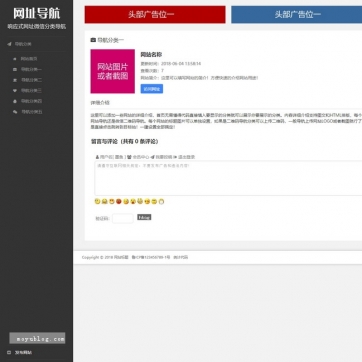Open the red 头部广告位一 banner
362x362 pixels.
155,15
